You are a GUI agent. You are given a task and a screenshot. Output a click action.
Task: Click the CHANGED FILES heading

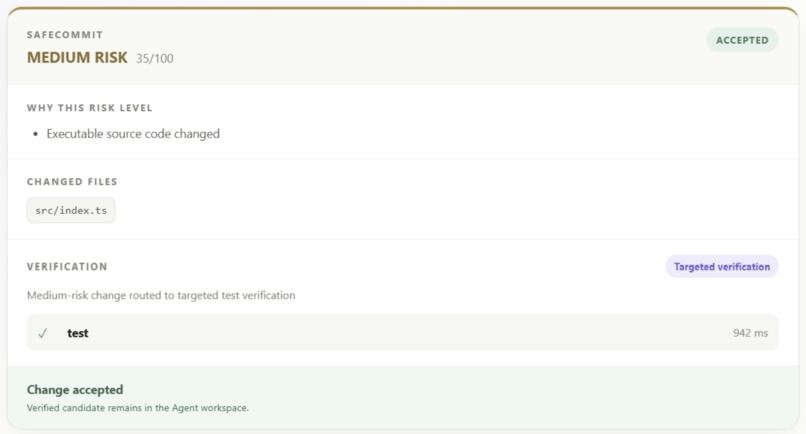pyautogui.click(x=72, y=182)
